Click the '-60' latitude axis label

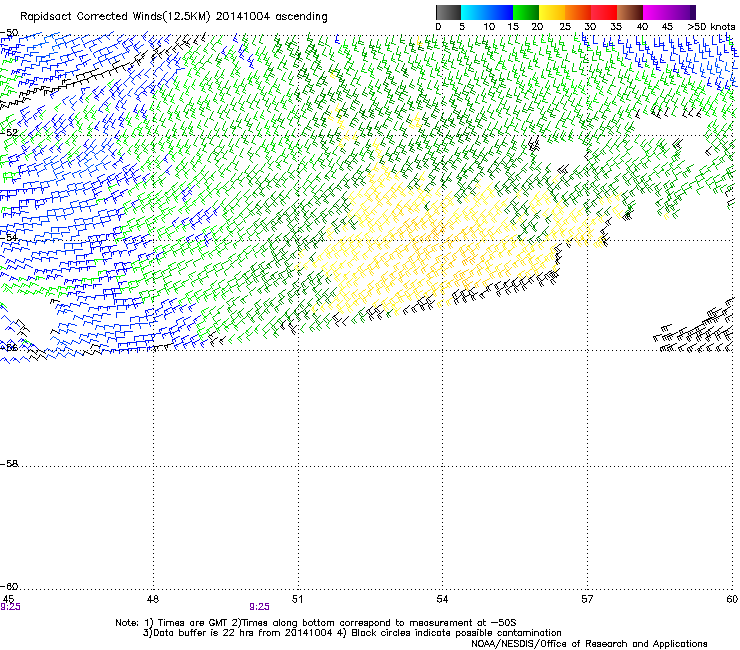(9, 587)
